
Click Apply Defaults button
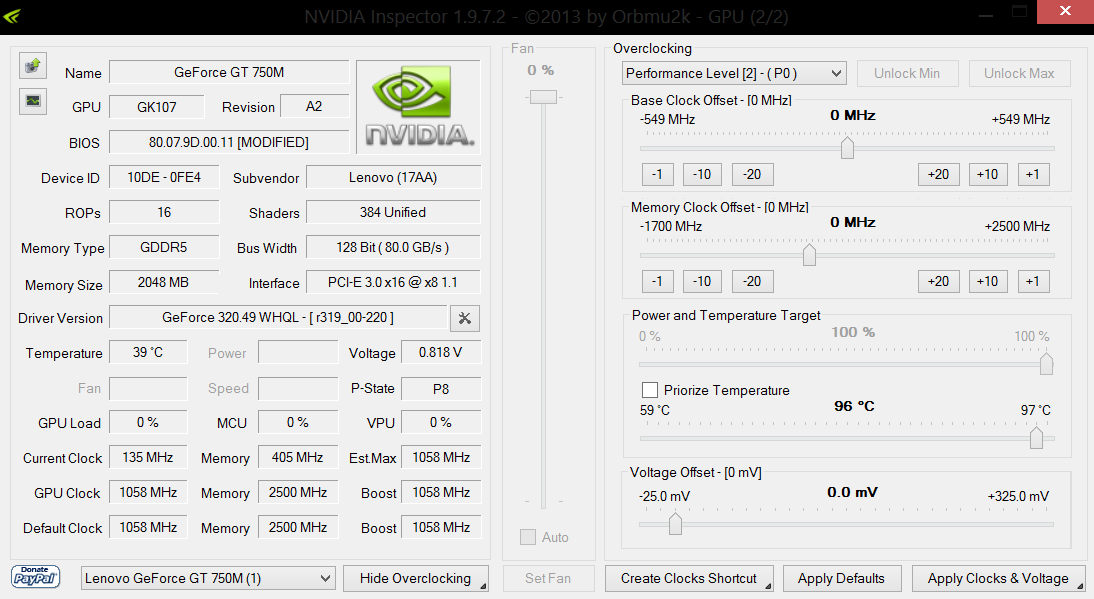click(841, 578)
